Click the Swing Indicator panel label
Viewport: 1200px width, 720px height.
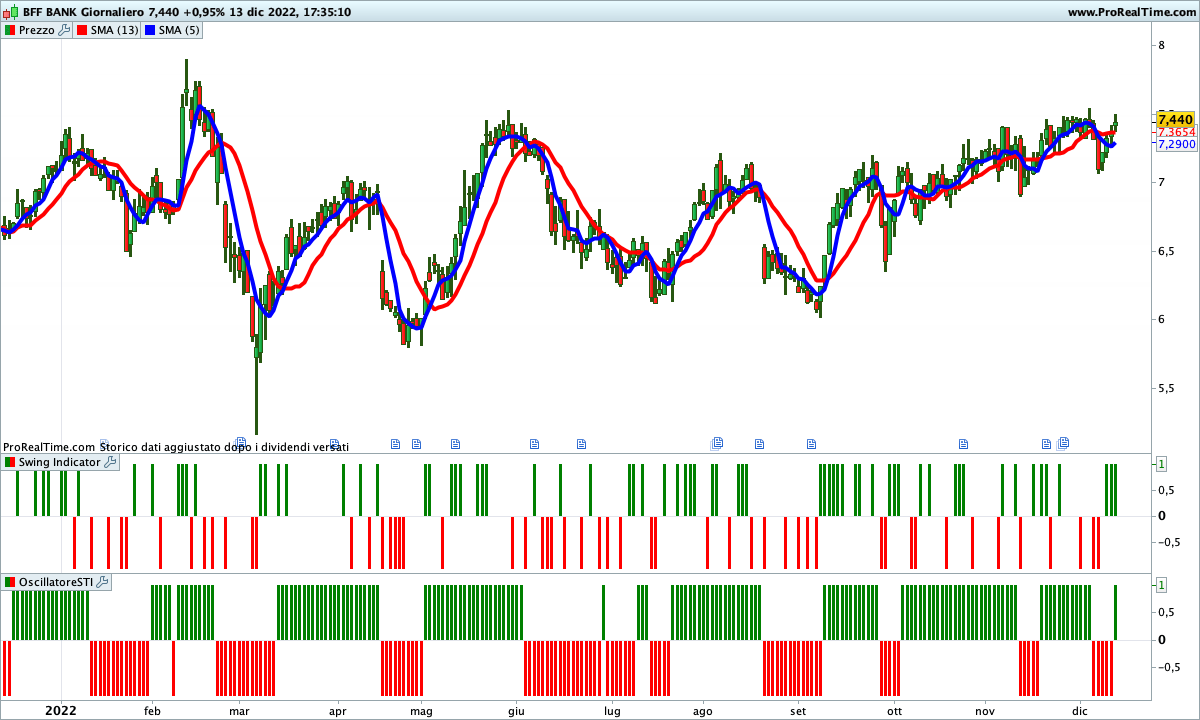[x=59, y=462]
